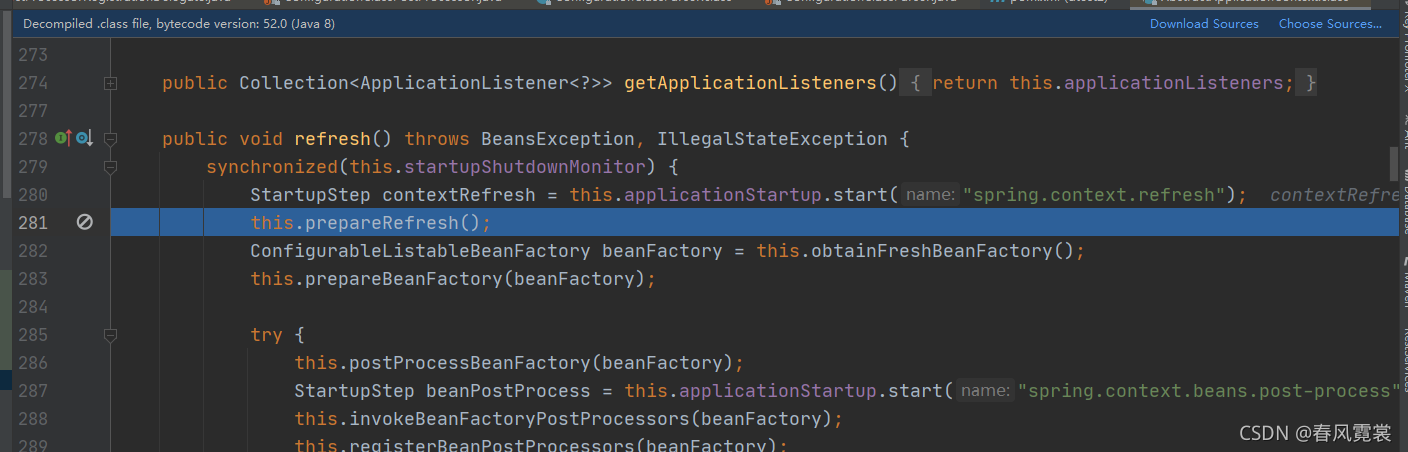Toggle the breakpoint icon on line 281
Image resolution: width=1408 pixels, height=452 pixels.
pos(85,222)
